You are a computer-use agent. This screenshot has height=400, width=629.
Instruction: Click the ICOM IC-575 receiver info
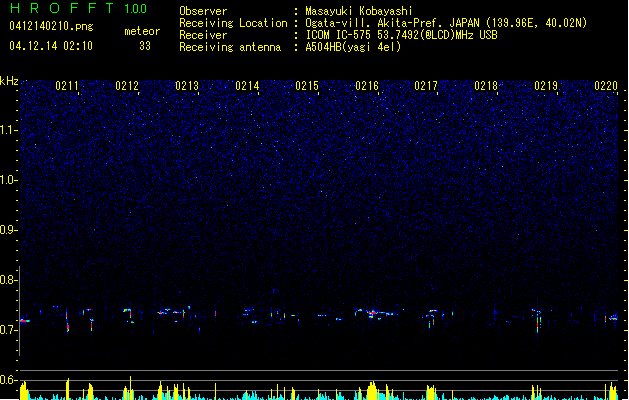pos(401,35)
